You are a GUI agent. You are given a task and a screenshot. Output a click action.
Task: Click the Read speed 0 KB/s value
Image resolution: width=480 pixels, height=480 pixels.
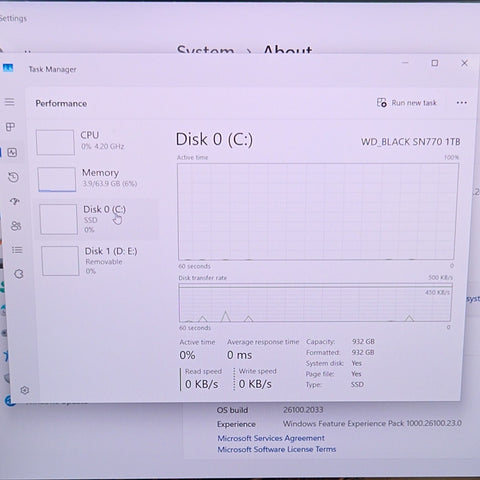coord(201,384)
